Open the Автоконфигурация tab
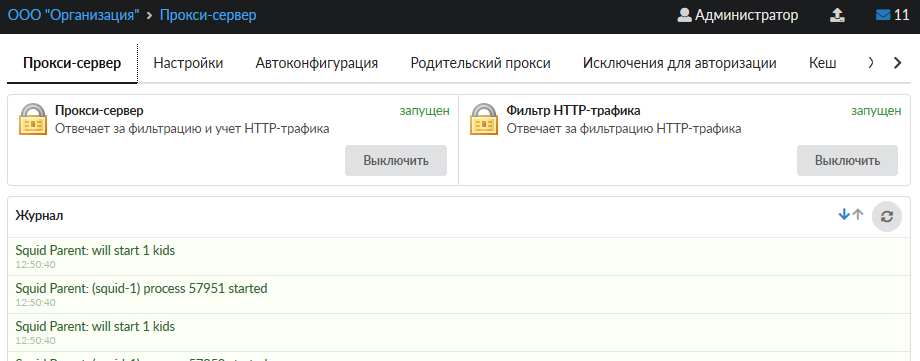 tap(317, 63)
